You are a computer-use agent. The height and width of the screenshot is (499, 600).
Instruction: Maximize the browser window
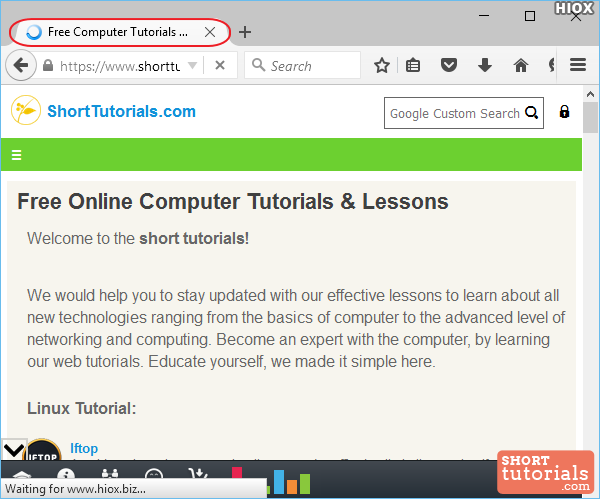tap(530, 16)
